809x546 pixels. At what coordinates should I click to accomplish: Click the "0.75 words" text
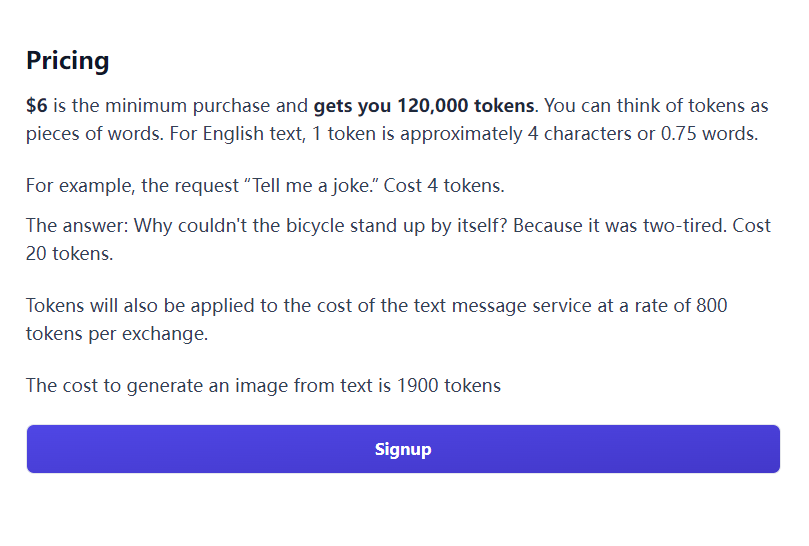coord(709,134)
